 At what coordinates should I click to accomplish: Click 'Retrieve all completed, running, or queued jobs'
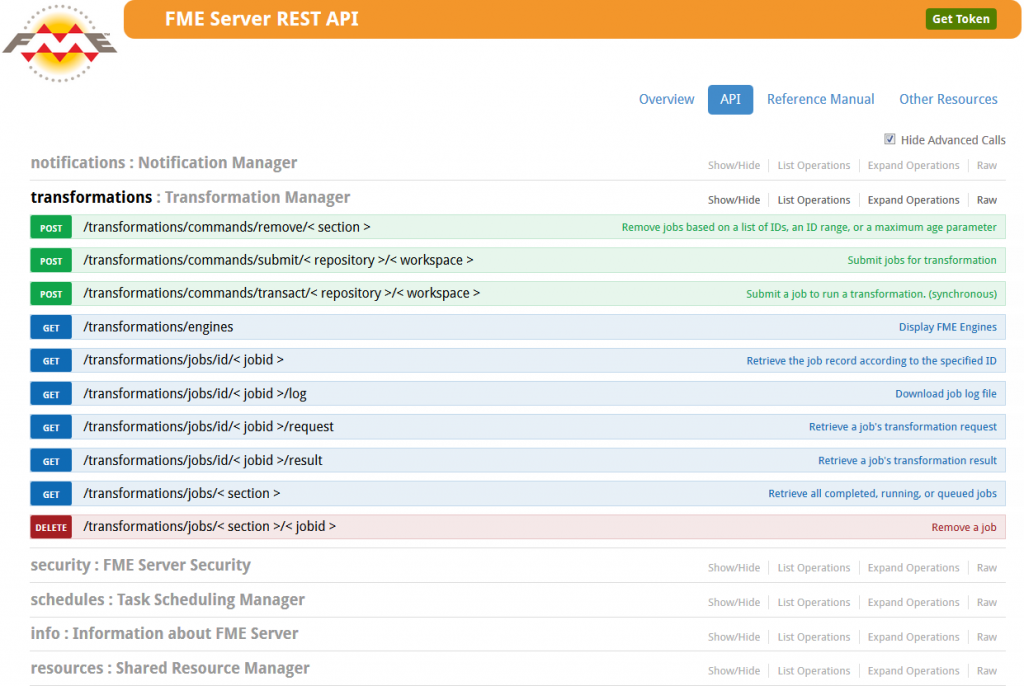coord(882,493)
